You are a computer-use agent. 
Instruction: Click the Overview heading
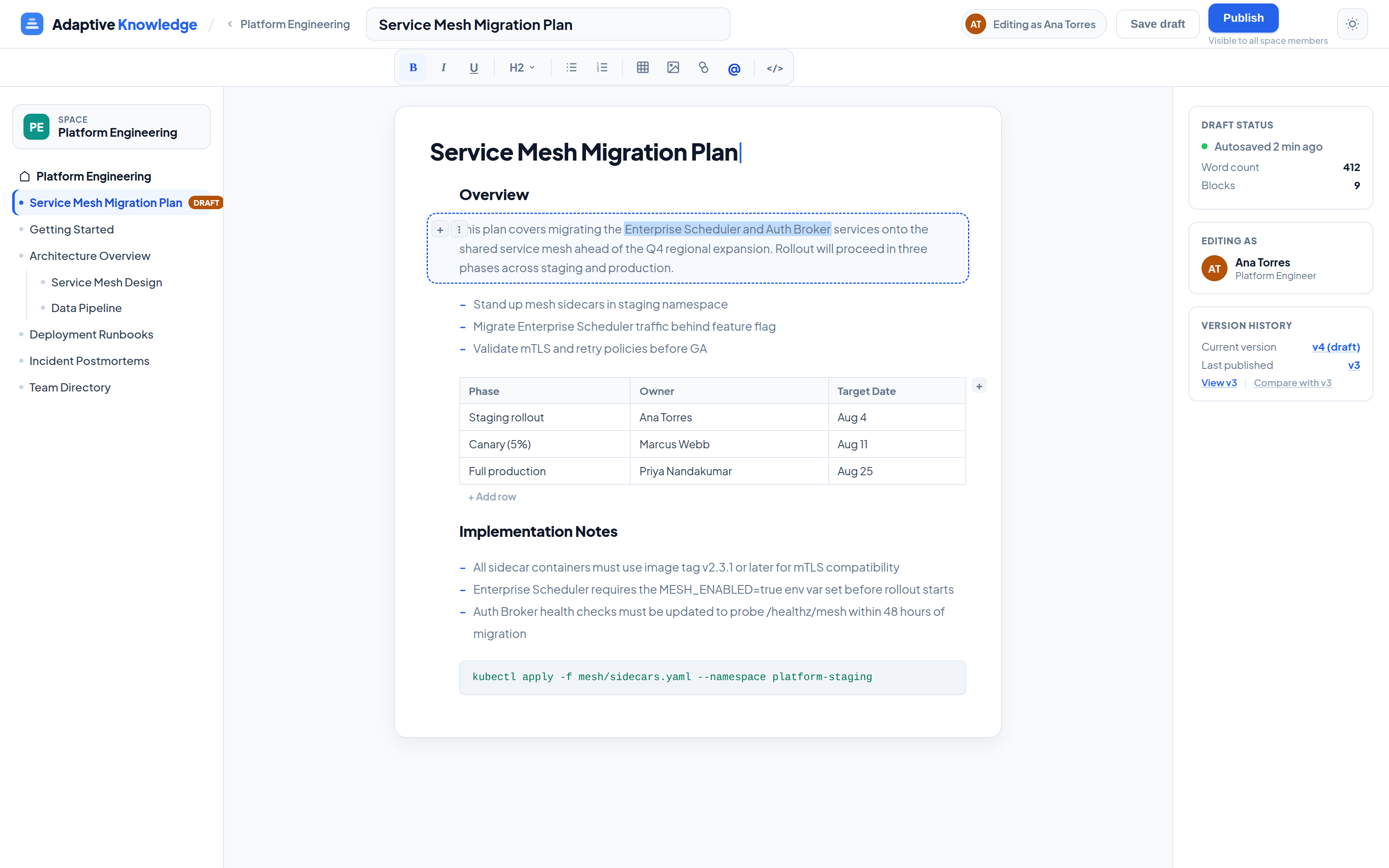tap(494, 195)
